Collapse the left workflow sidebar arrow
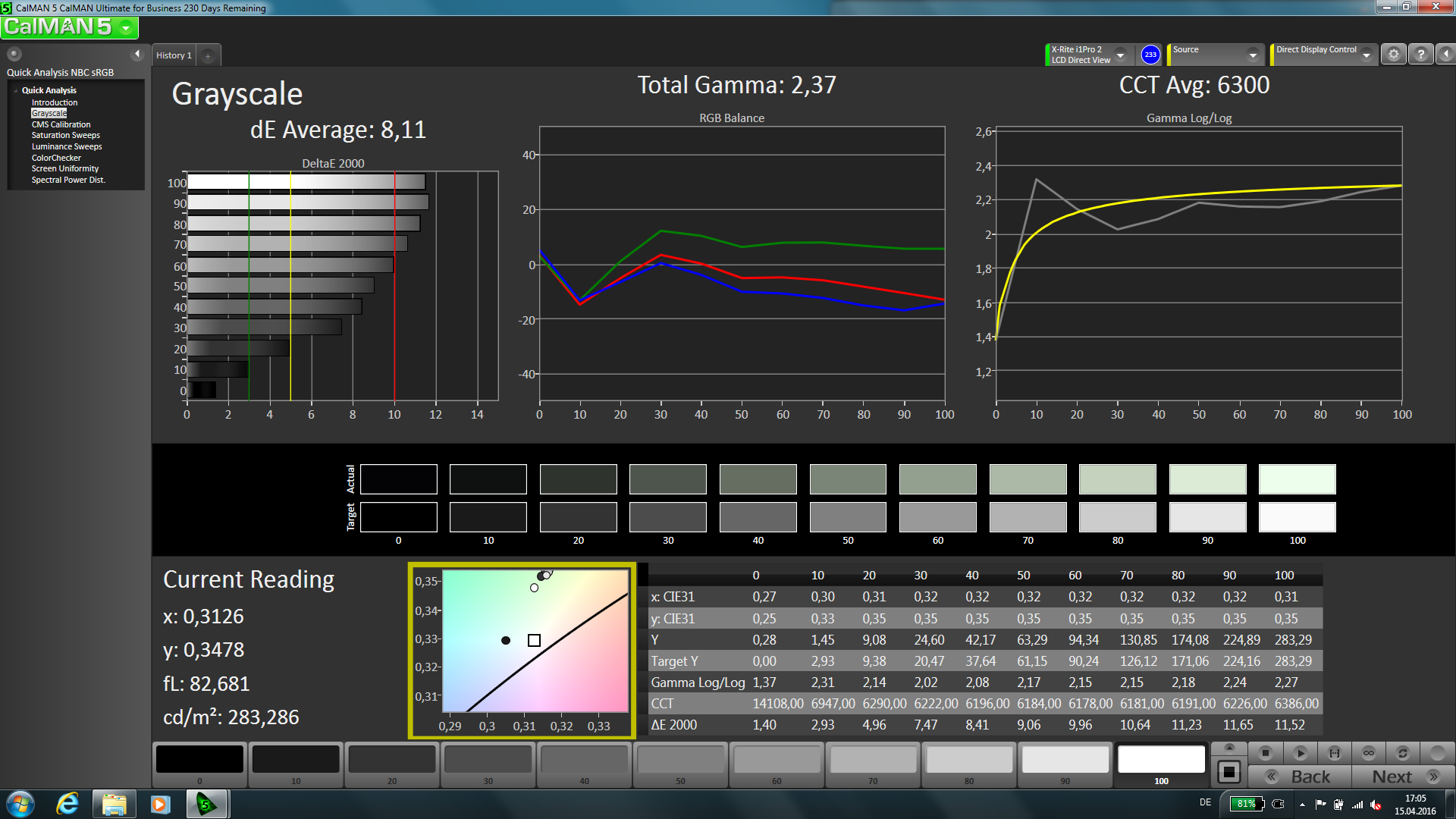This screenshot has height=819, width=1456. pos(137,54)
